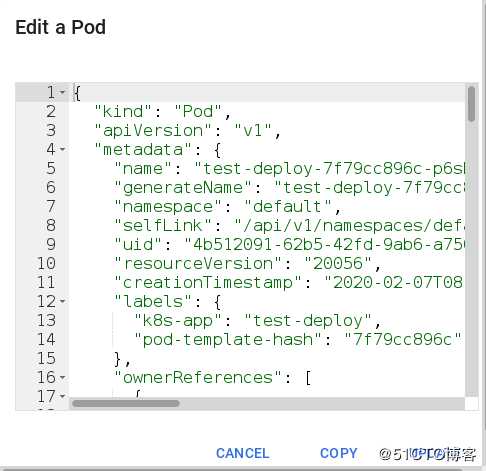The image size is (486, 471).
Task: Grab the editor's vertical scrollbar thumb
Action: coord(471,104)
